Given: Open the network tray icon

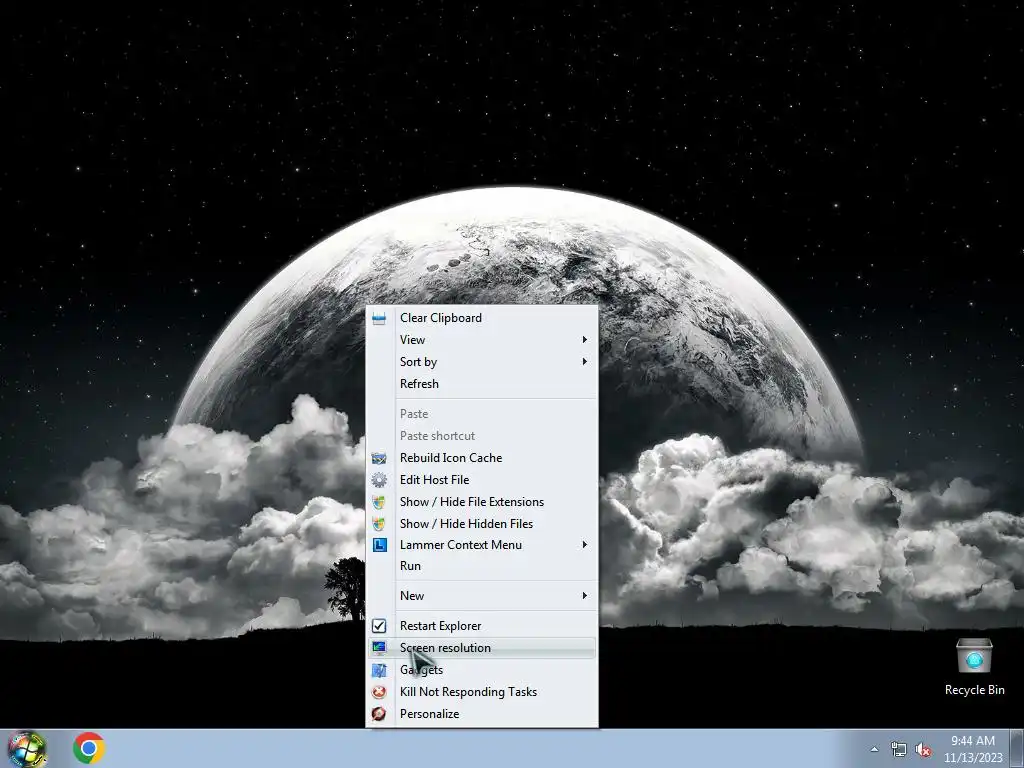Looking at the screenshot, I should click(x=899, y=750).
